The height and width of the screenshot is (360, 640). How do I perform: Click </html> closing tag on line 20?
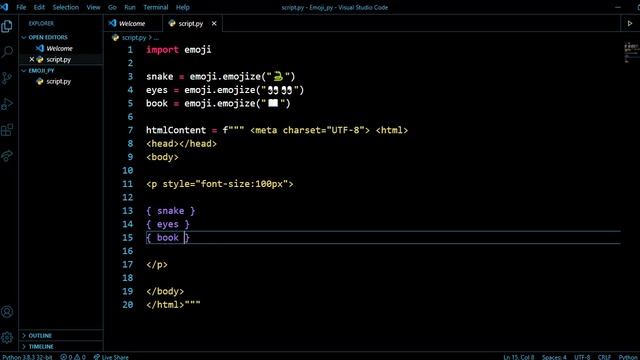(x=165, y=305)
